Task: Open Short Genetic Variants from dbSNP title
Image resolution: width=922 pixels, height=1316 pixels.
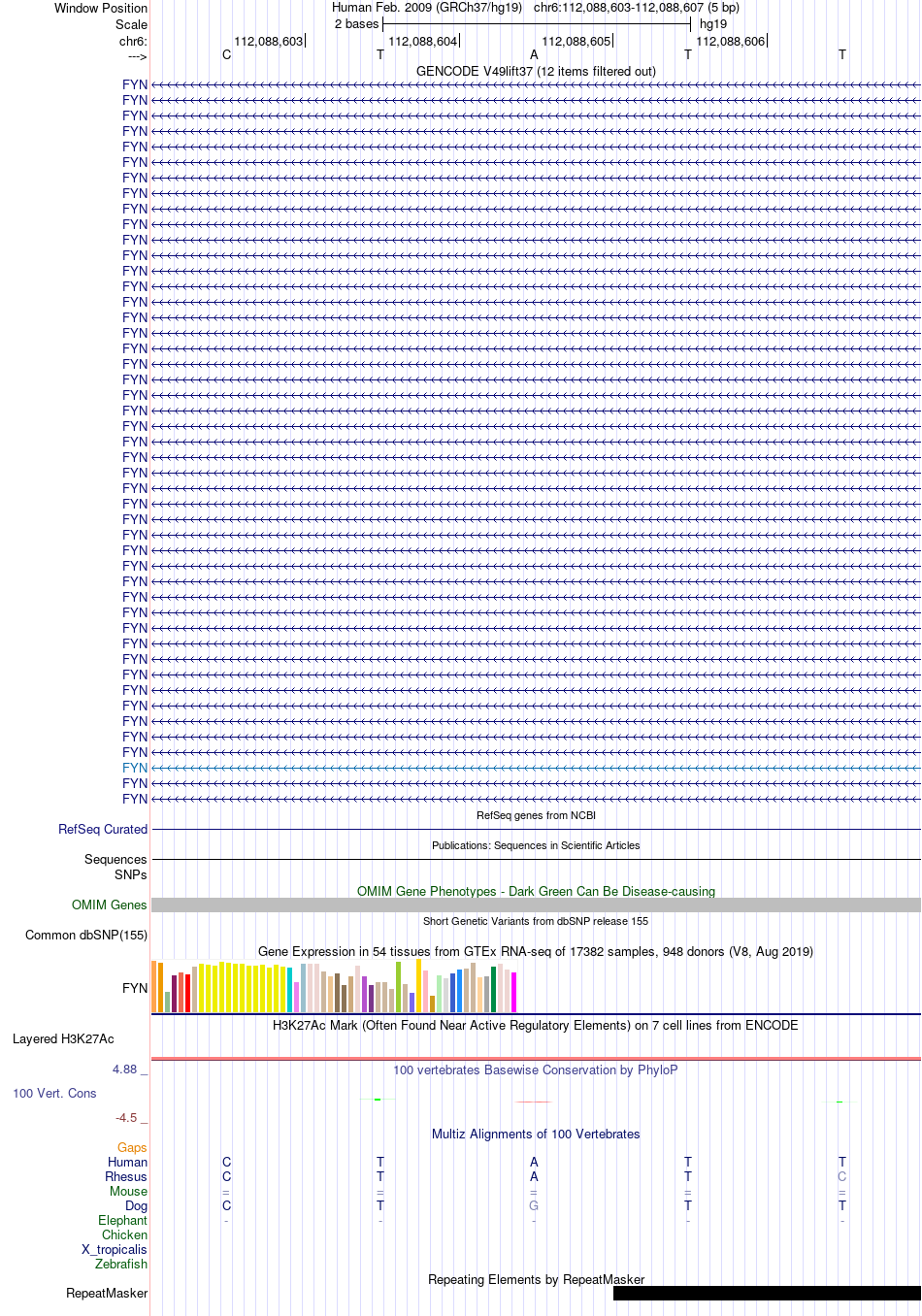Action: pyautogui.click(x=536, y=922)
